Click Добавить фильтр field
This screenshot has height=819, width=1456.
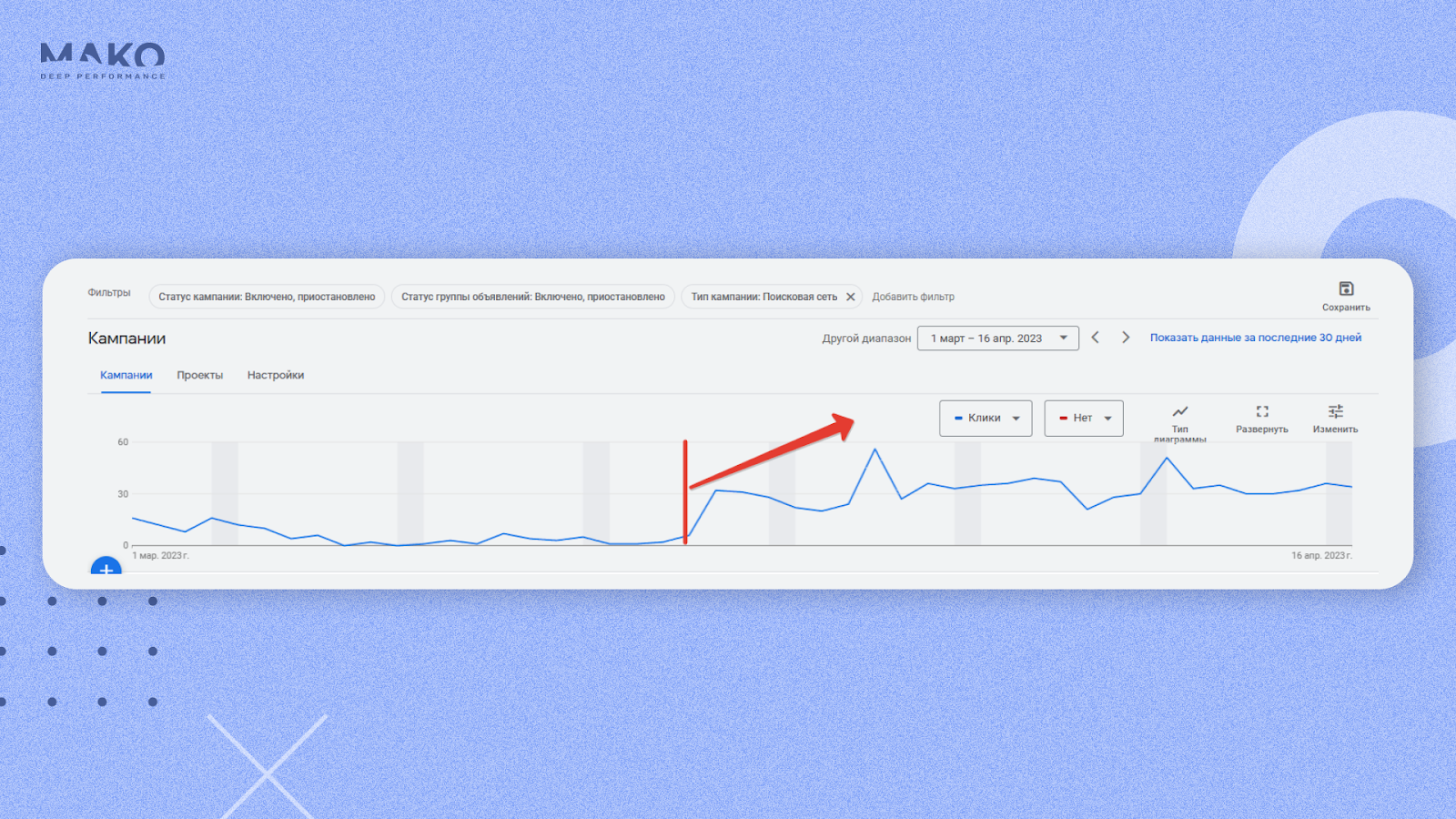914,297
